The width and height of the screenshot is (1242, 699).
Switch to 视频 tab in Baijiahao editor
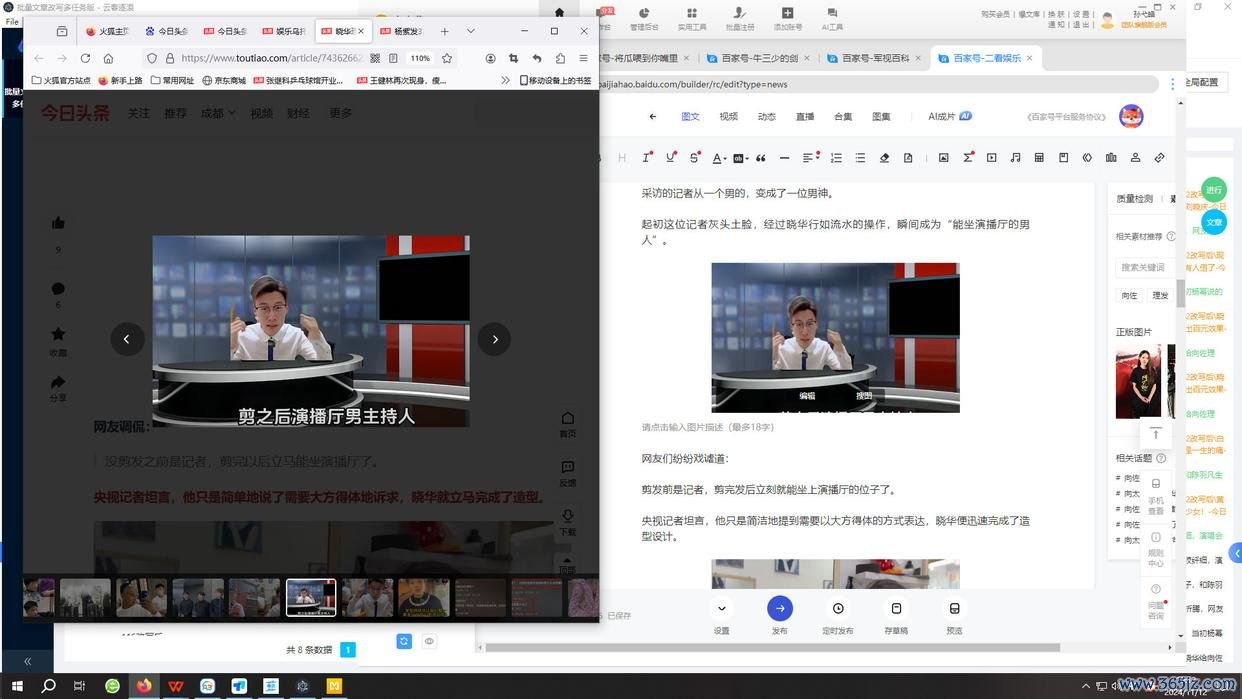click(x=728, y=117)
